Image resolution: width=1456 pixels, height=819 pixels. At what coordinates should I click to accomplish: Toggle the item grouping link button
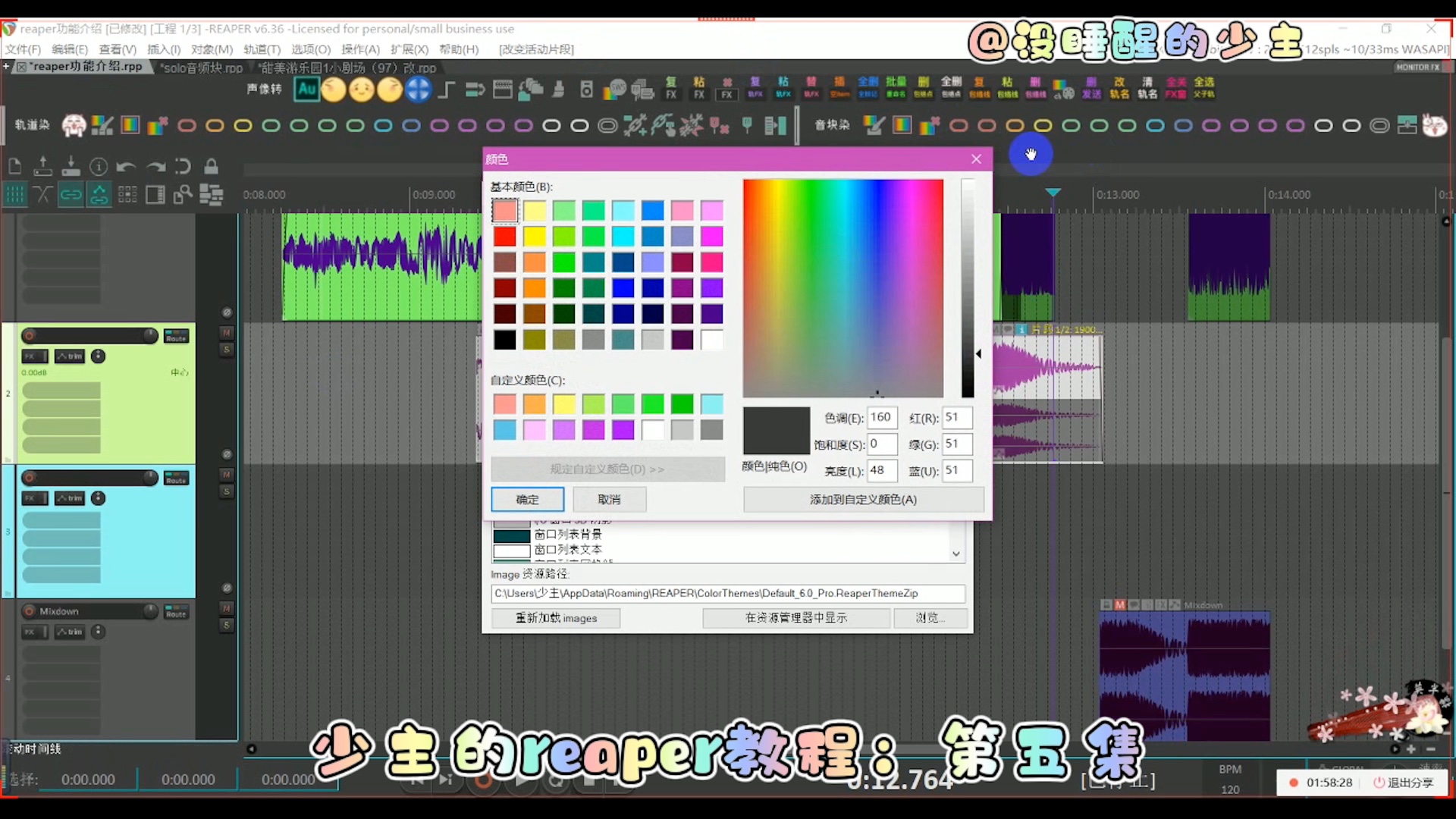71,195
